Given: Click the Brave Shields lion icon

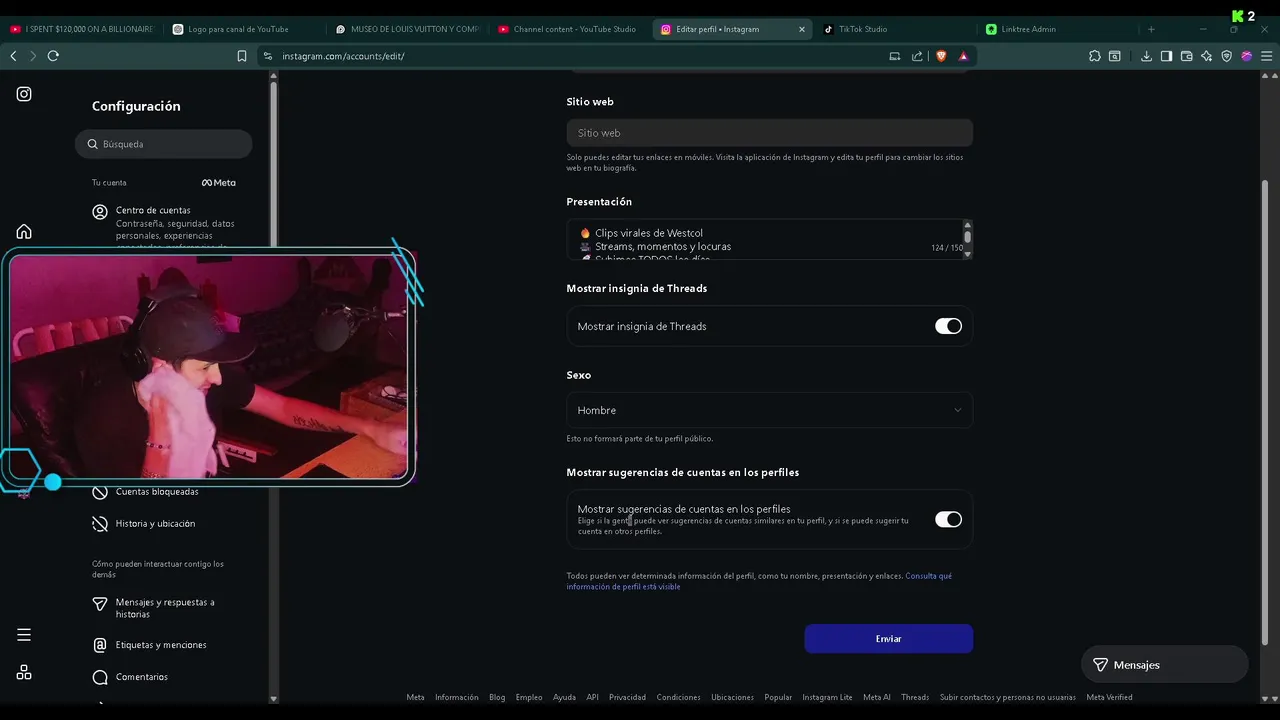Looking at the screenshot, I should tap(941, 56).
